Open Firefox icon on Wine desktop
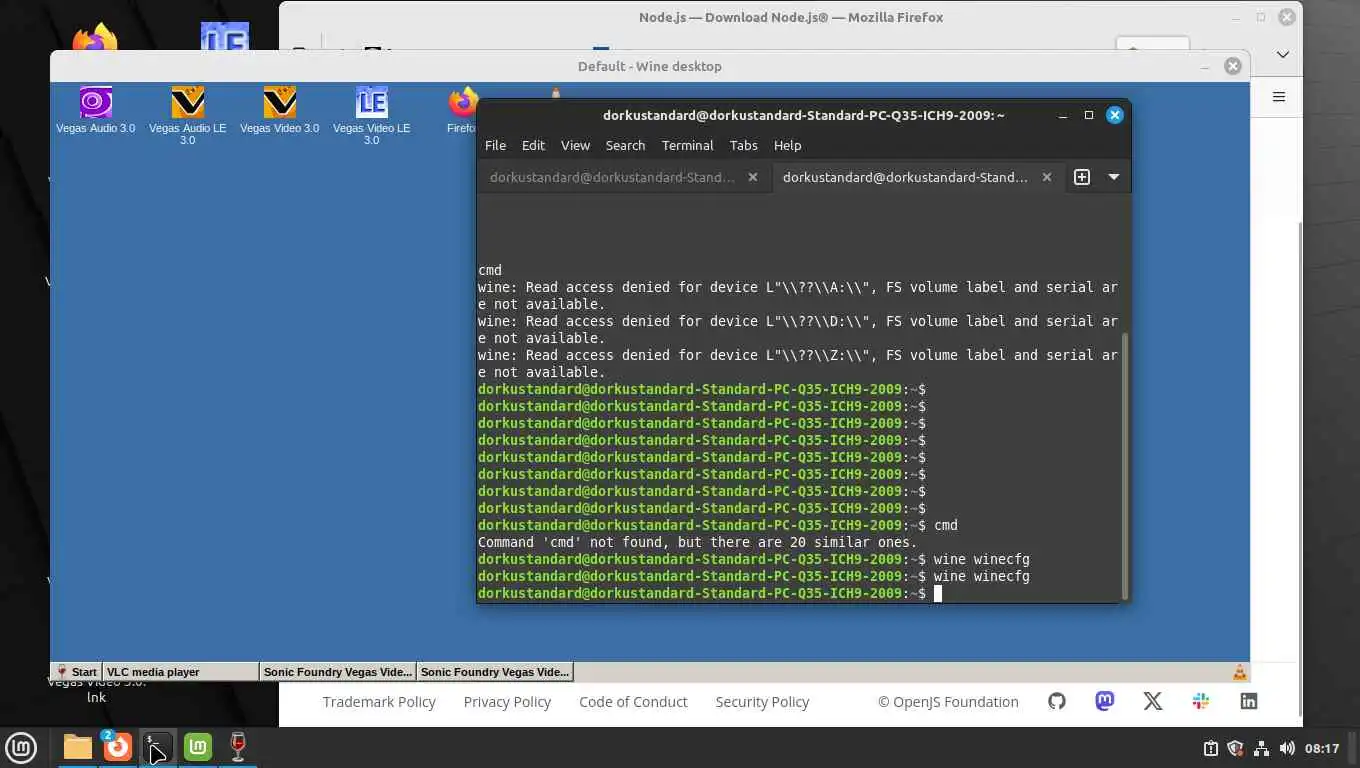This screenshot has height=768, width=1360. (x=462, y=109)
